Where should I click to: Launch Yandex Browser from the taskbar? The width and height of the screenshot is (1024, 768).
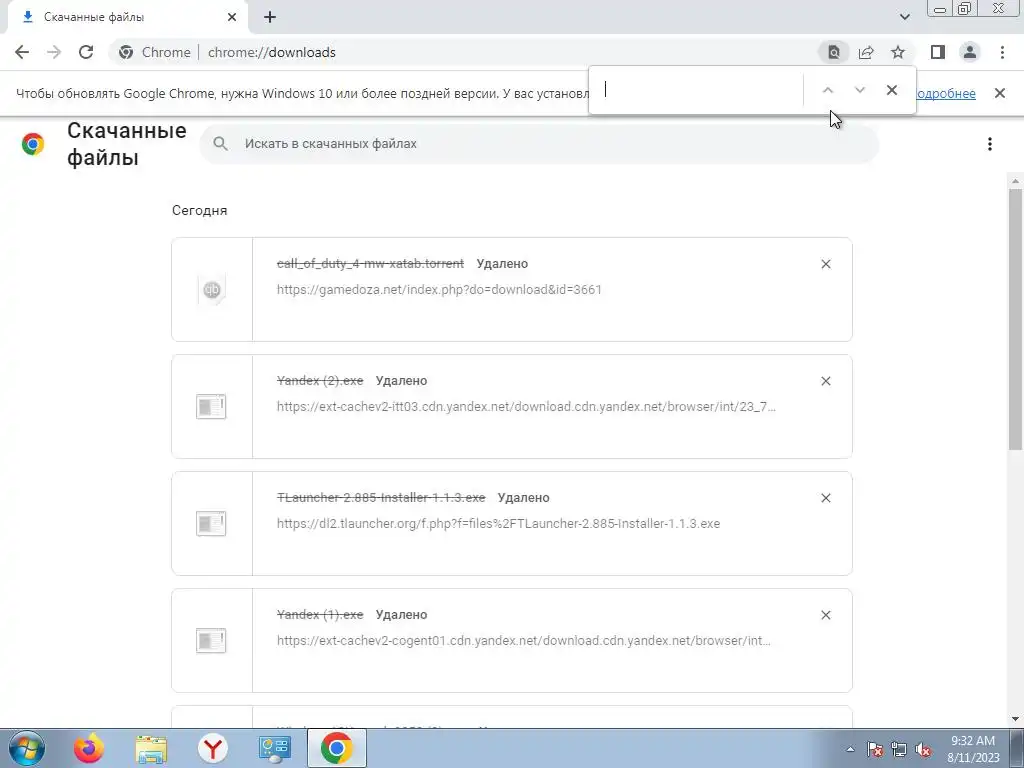click(213, 748)
